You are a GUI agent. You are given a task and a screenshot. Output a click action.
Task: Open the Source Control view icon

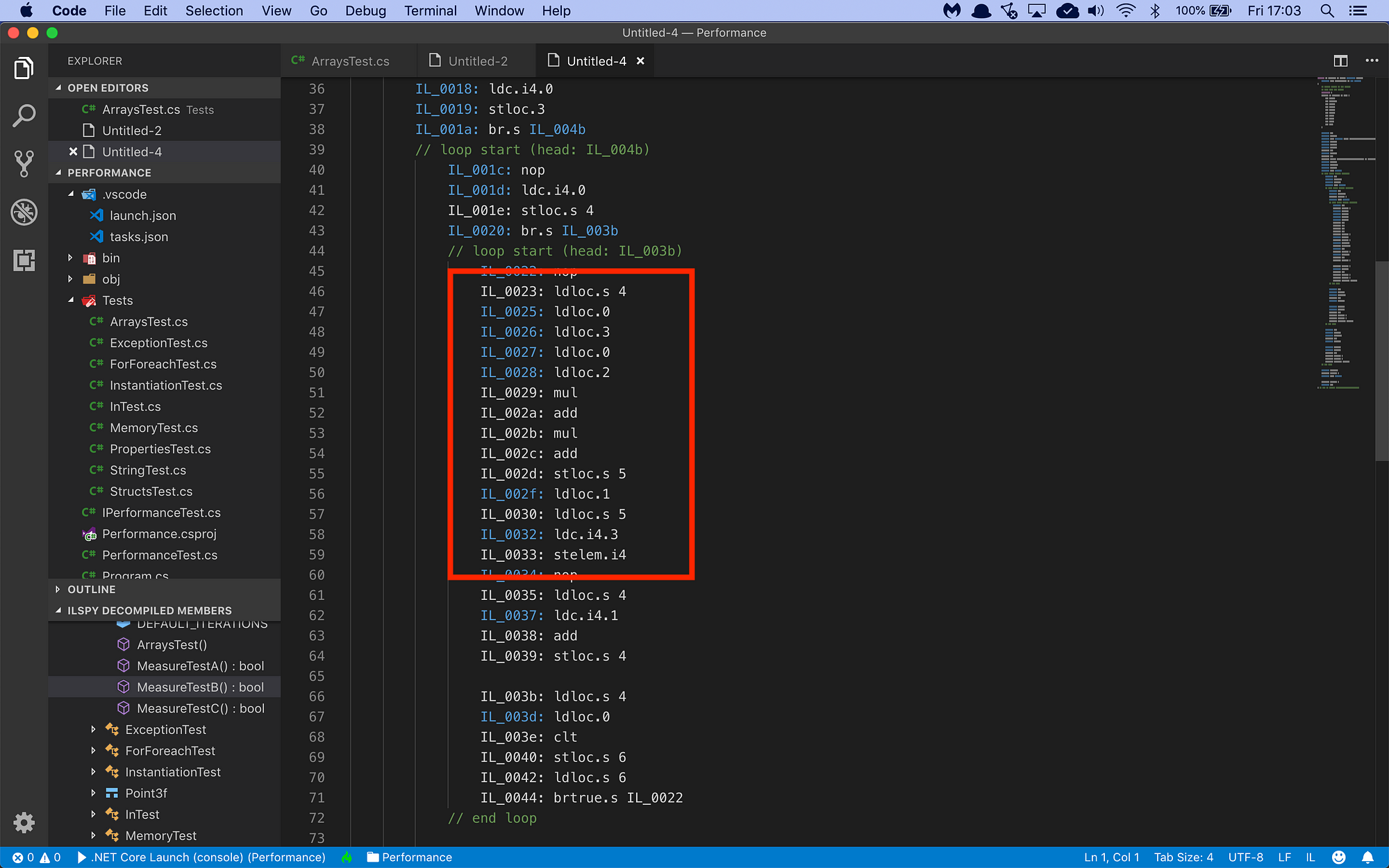pos(24,164)
